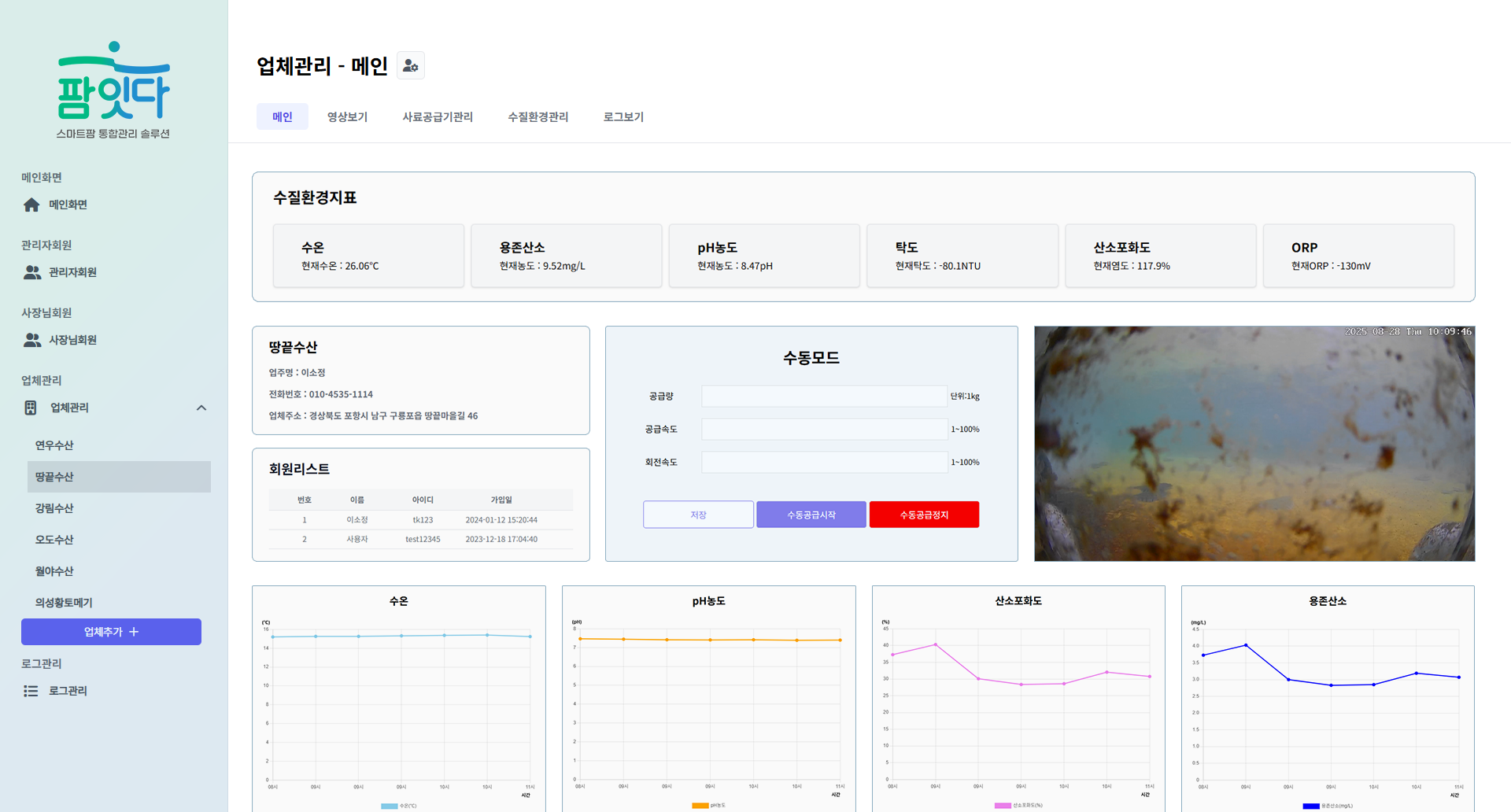Click the home icon beside 메인화면

tap(31, 205)
